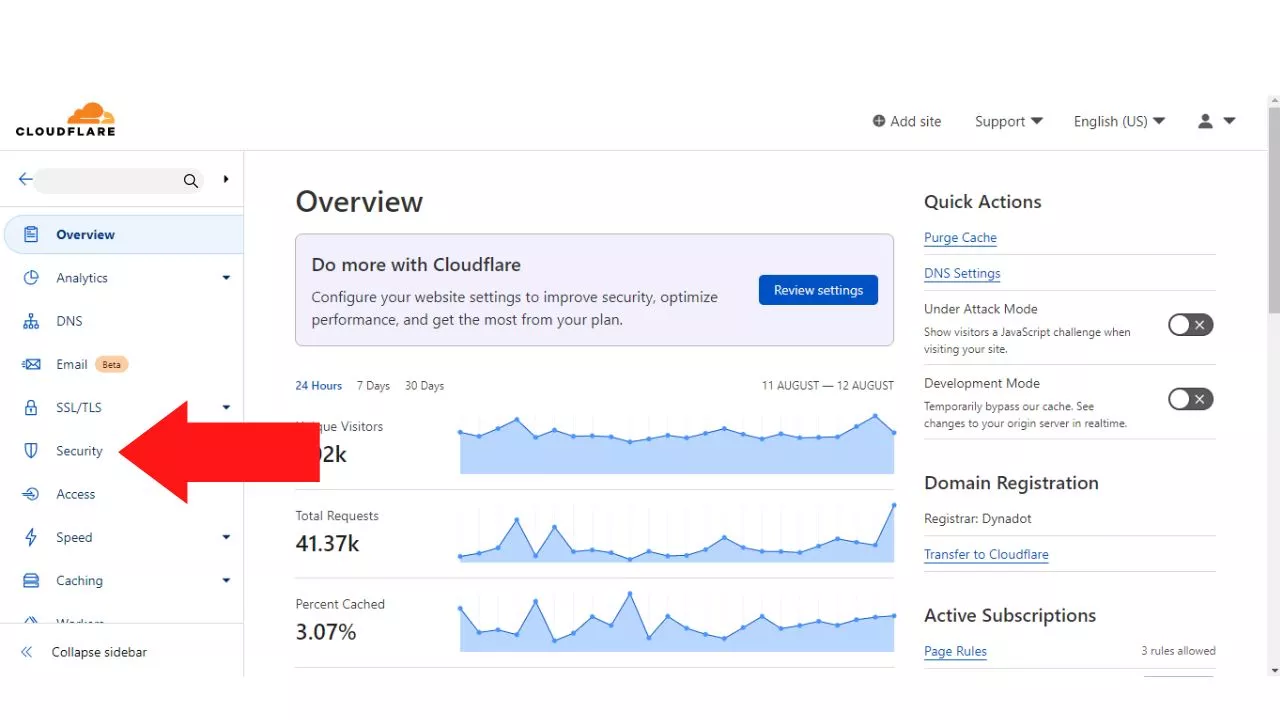
Task: Click the Purge Cache link
Action: (960, 238)
